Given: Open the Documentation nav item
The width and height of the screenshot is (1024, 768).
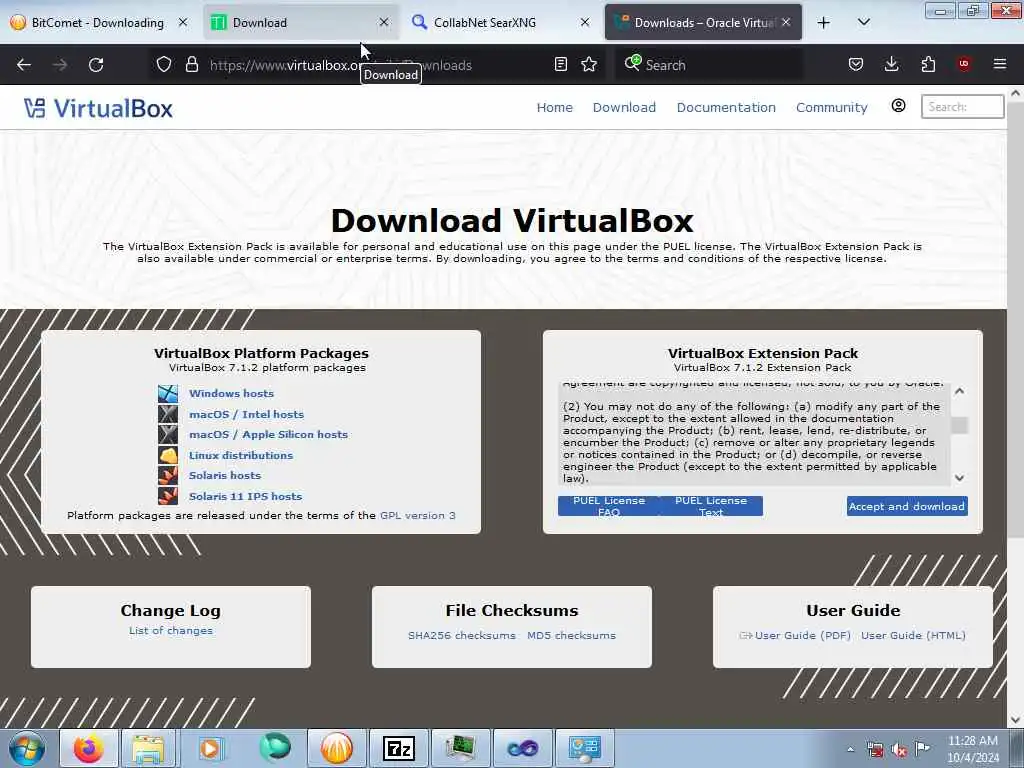Looking at the screenshot, I should pyautogui.click(x=726, y=107).
